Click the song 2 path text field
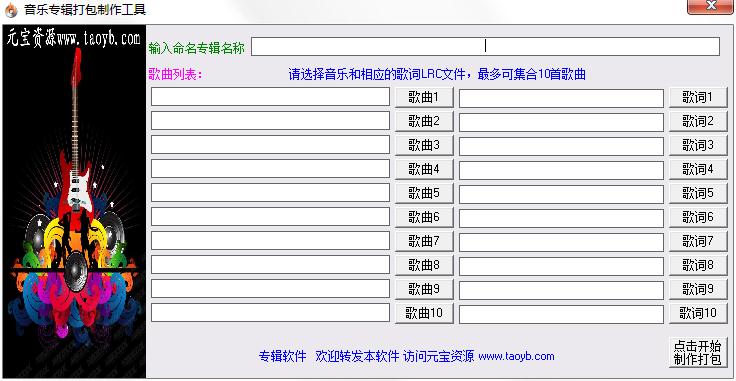The width and height of the screenshot is (736, 381). 270,121
